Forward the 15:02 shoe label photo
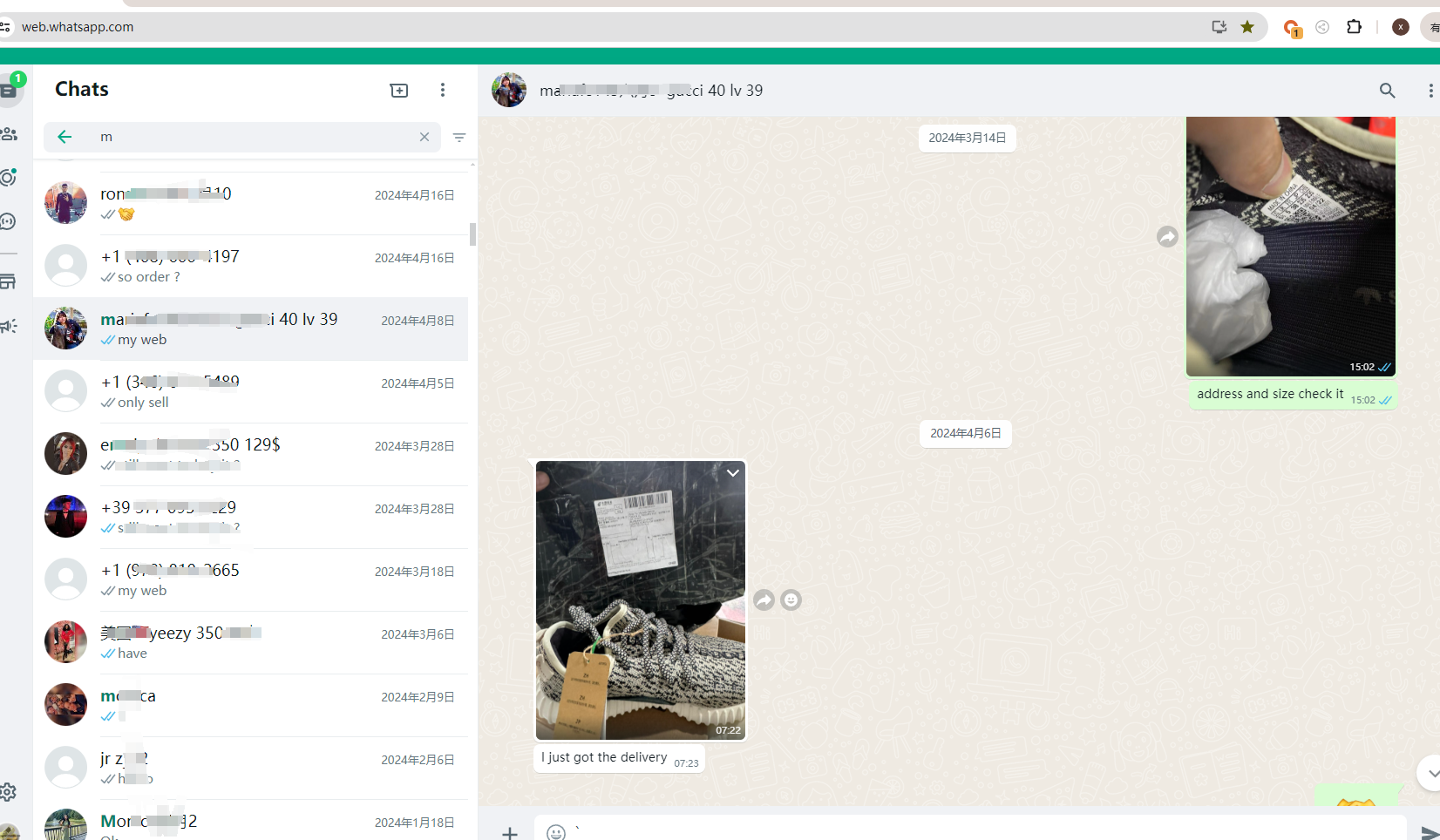This screenshot has width=1440, height=840. pos(1167,237)
